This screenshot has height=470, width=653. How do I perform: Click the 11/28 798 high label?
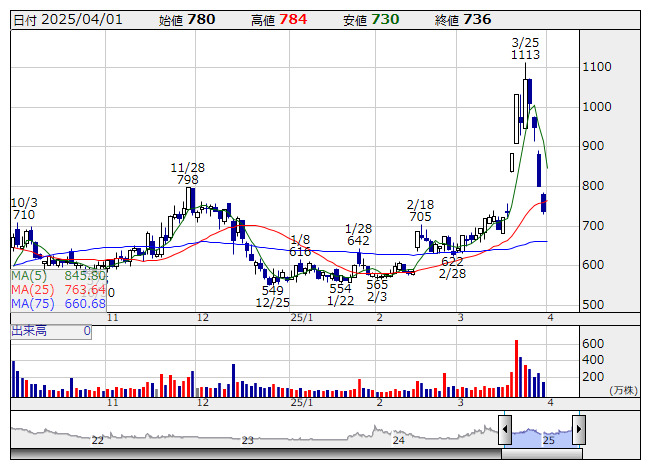pyautogui.click(x=186, y=174)
